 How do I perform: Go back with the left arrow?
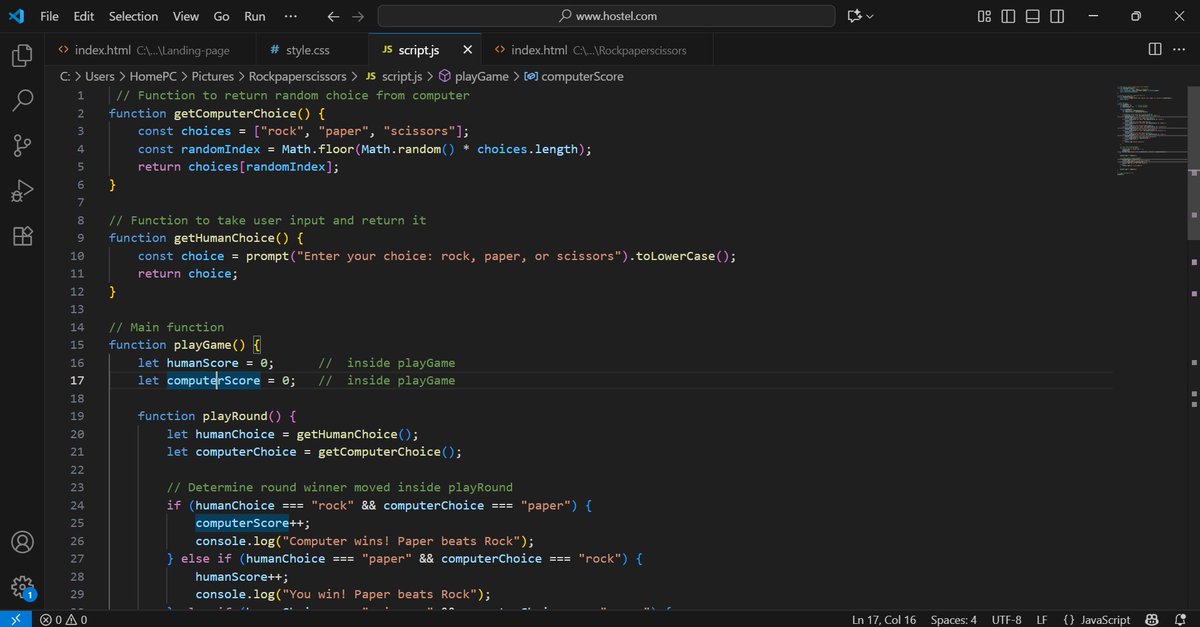(334, 16)
